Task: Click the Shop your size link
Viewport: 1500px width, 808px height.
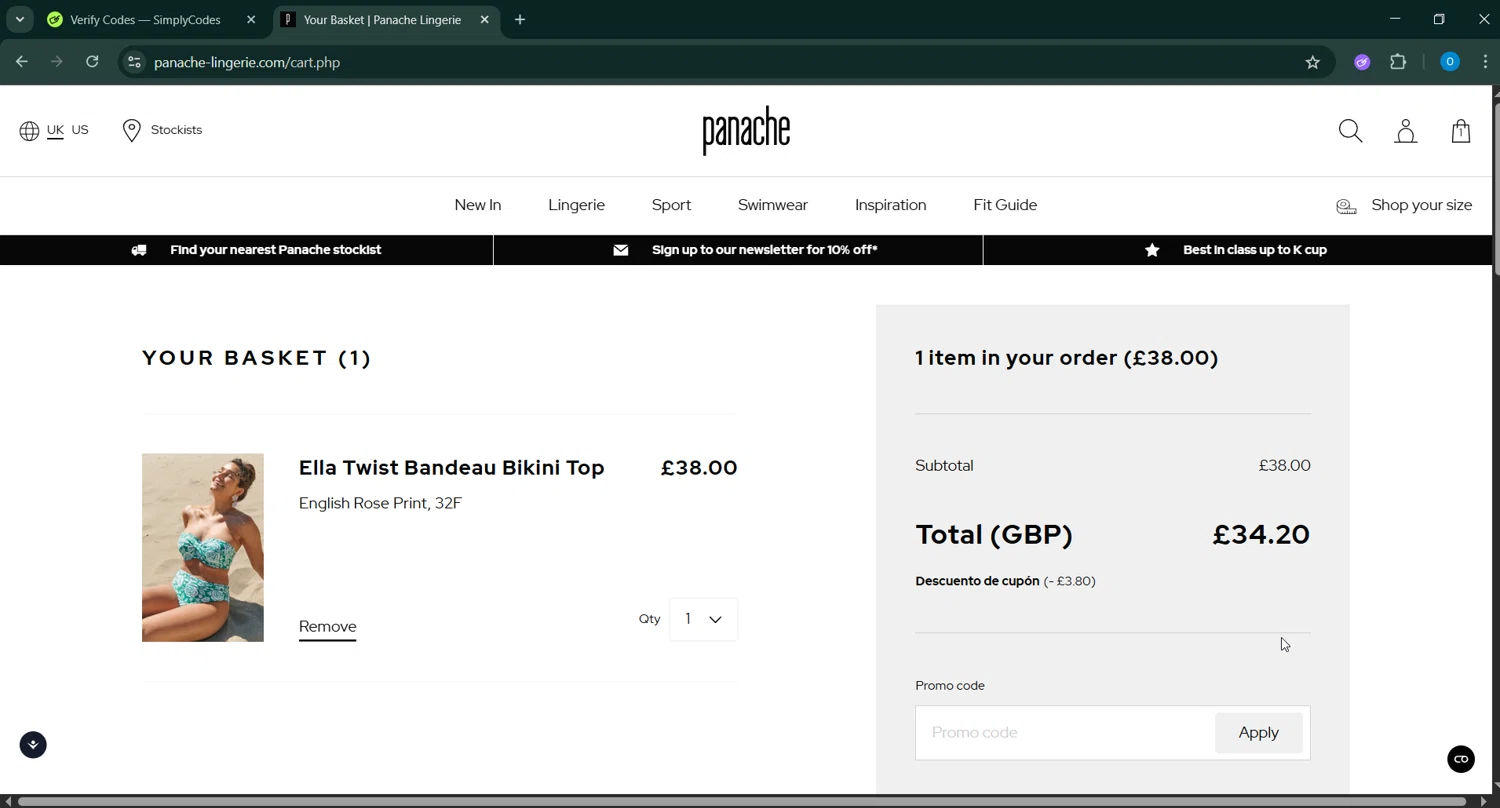Action: 1421,205
